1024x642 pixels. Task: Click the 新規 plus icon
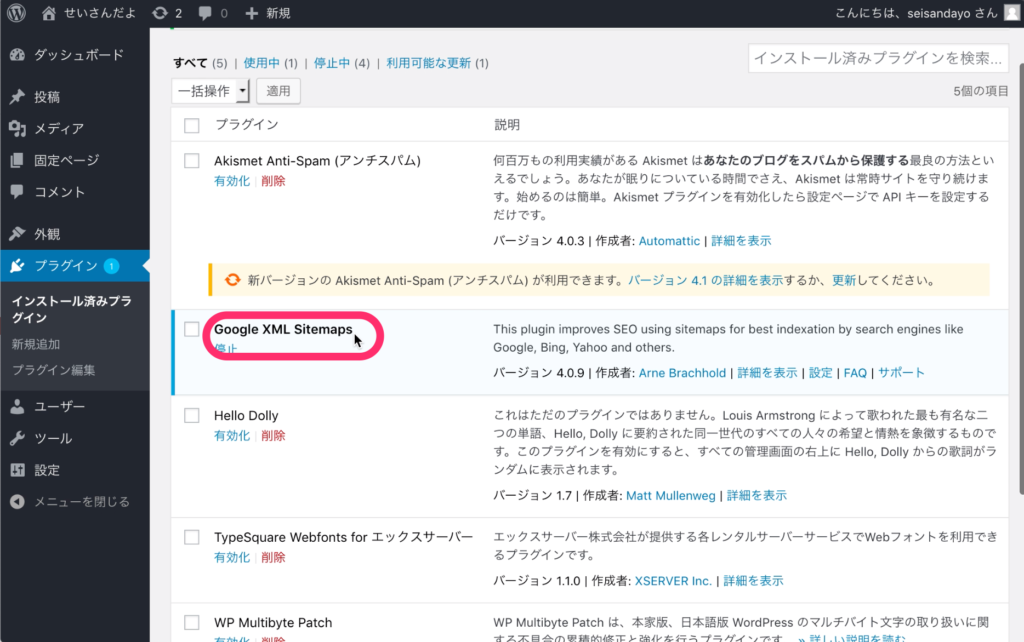click(252, 13)
